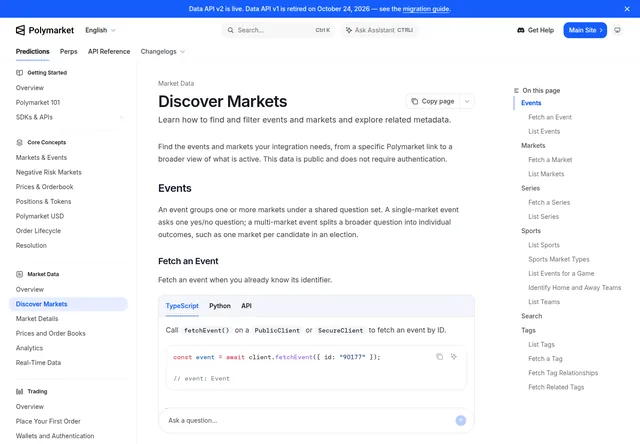Ask AI about the code via sparkle icon
Screen dimensions: 640x444
click(453, 357)
